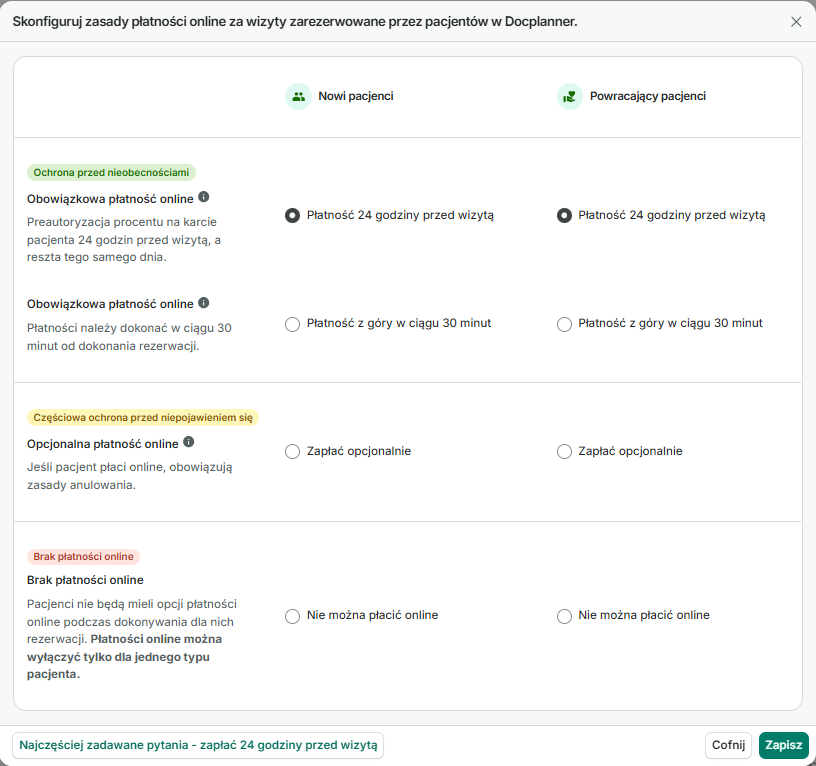816x766 pixels.
Task: Disable online payments for returning patients
Action: click(564, 615)
